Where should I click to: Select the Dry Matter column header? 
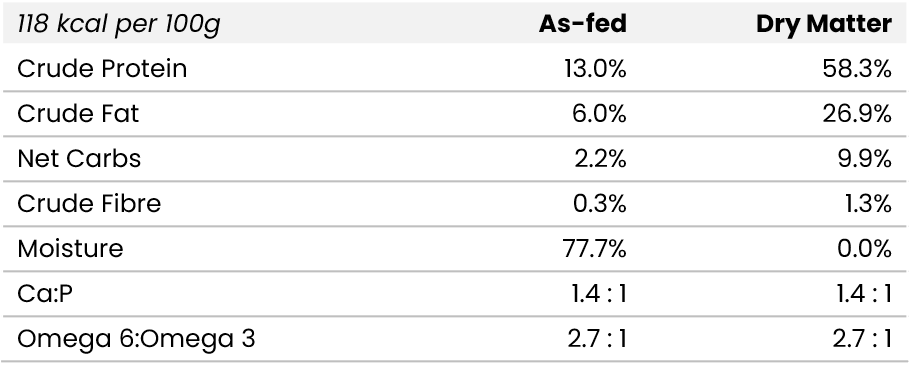824,24
